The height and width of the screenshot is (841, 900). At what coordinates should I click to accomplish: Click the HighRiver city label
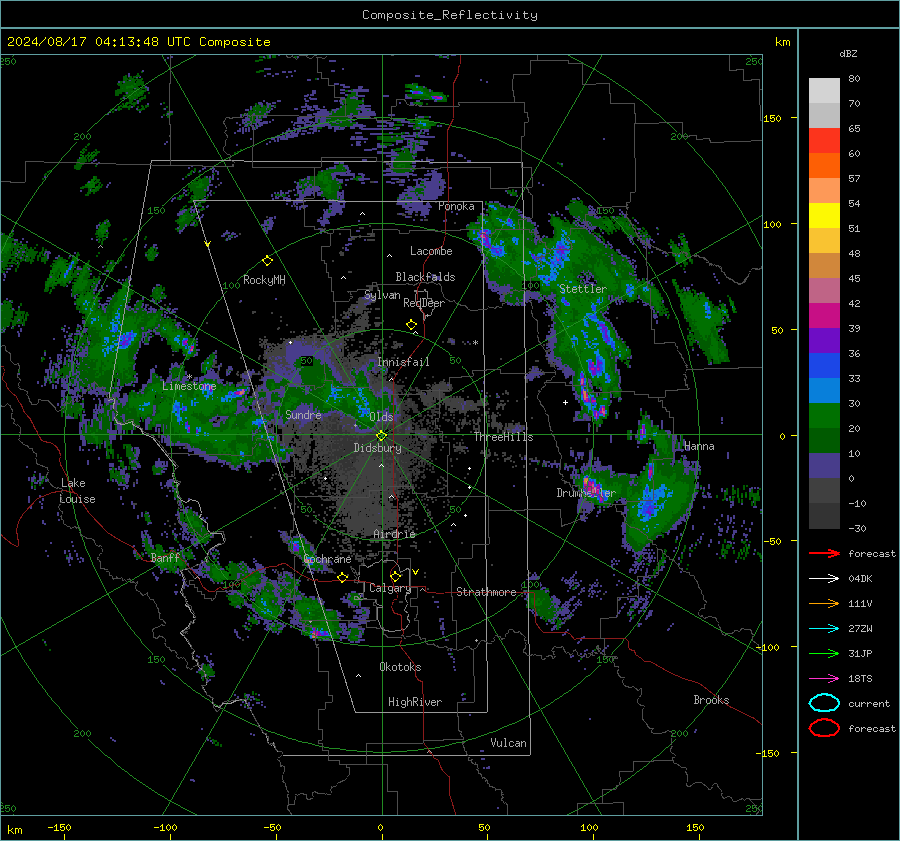[x=415, y=702]
